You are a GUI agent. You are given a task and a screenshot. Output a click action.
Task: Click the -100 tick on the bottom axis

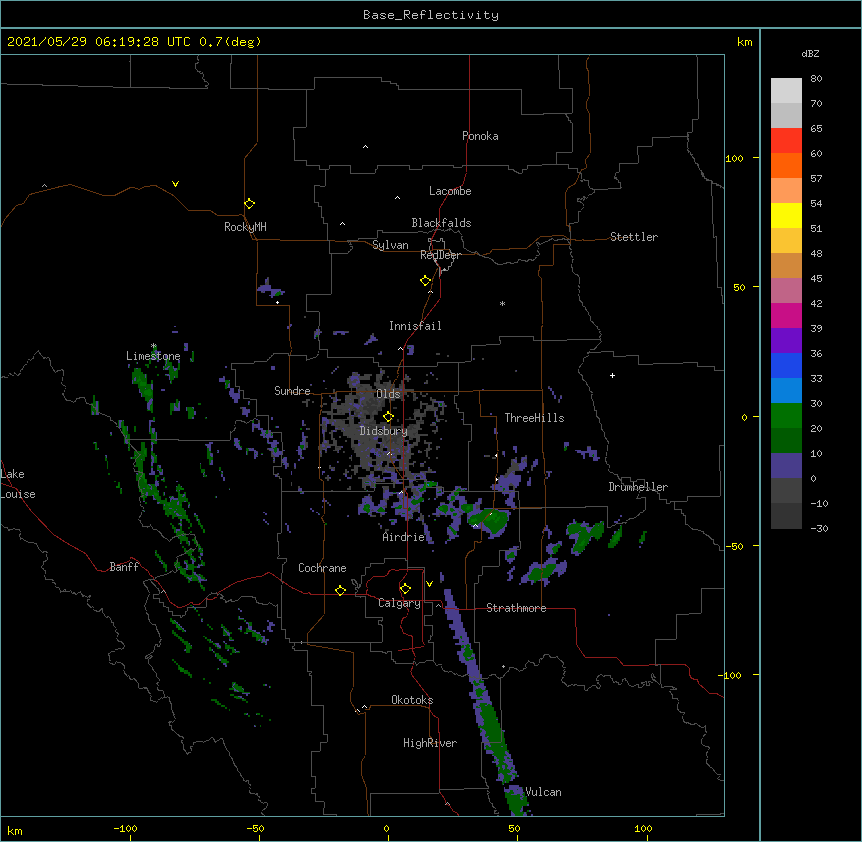pyautogui.click(x=125, y=828)
